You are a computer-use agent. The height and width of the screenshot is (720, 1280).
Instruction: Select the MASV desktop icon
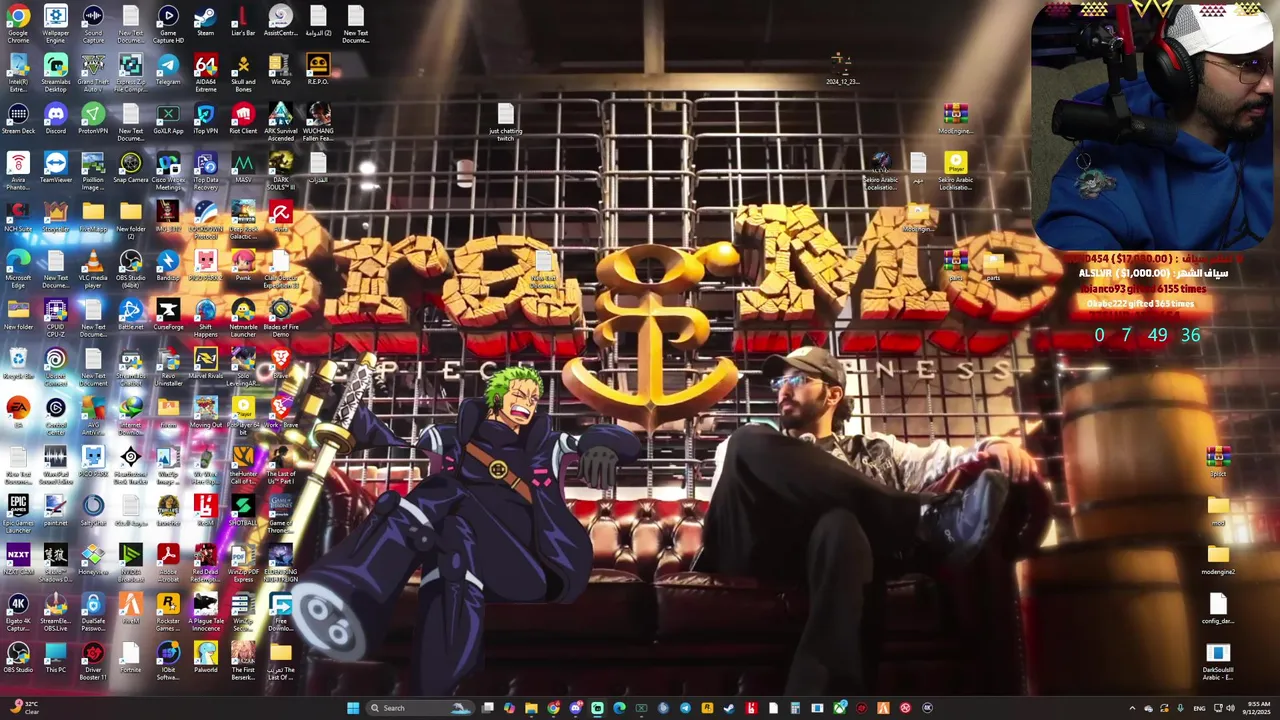[x=243, y=169]
